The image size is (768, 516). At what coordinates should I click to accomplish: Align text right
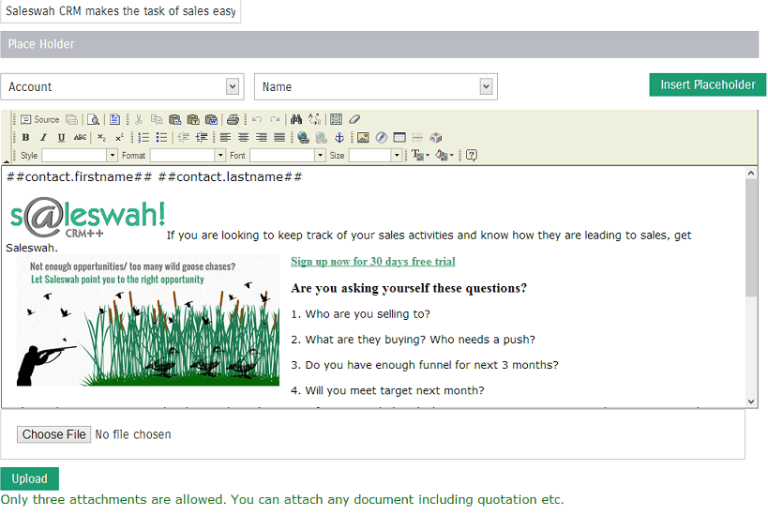[x=262, y=138]
